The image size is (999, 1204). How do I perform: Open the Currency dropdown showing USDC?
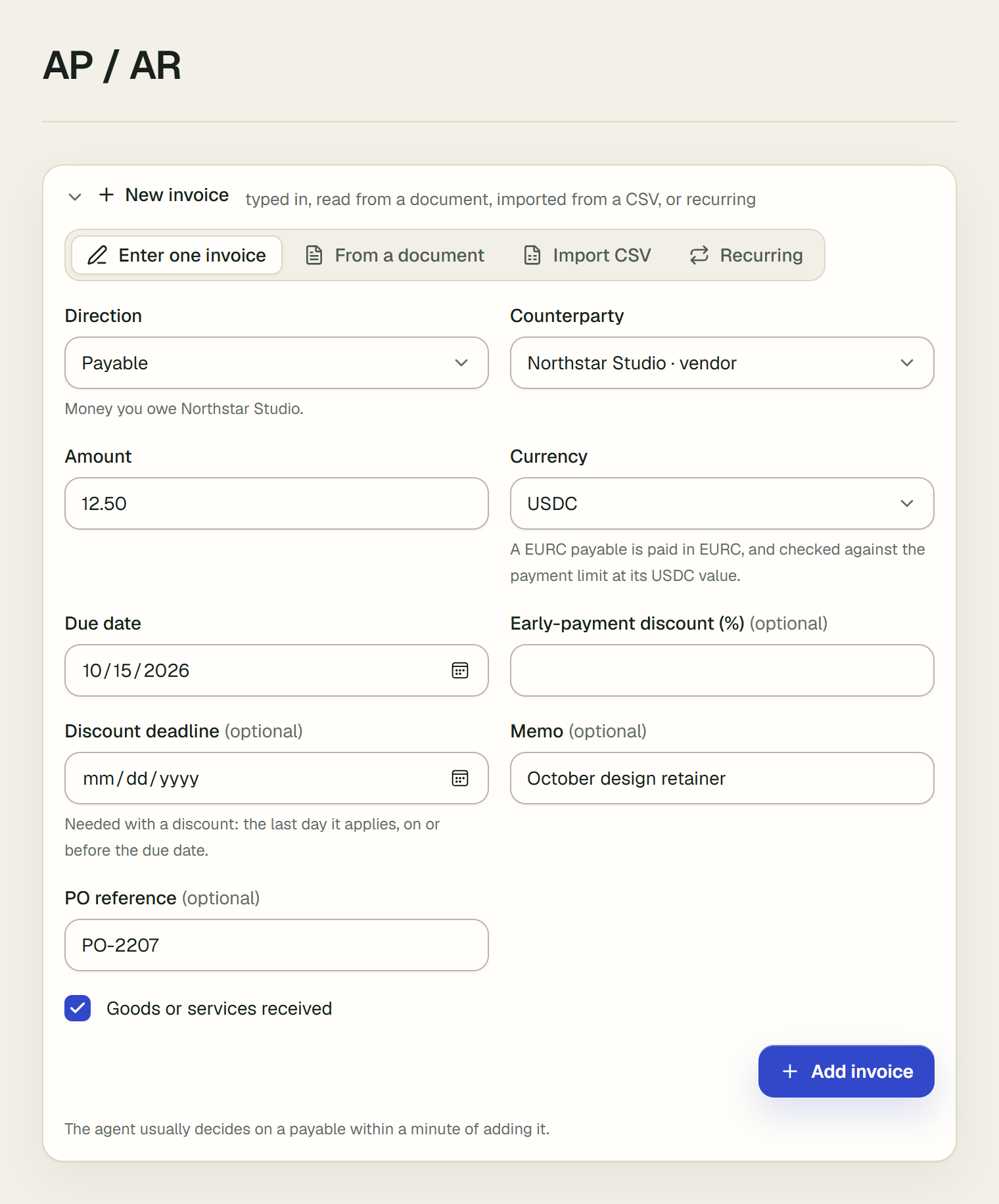click(x=722, y=503)
